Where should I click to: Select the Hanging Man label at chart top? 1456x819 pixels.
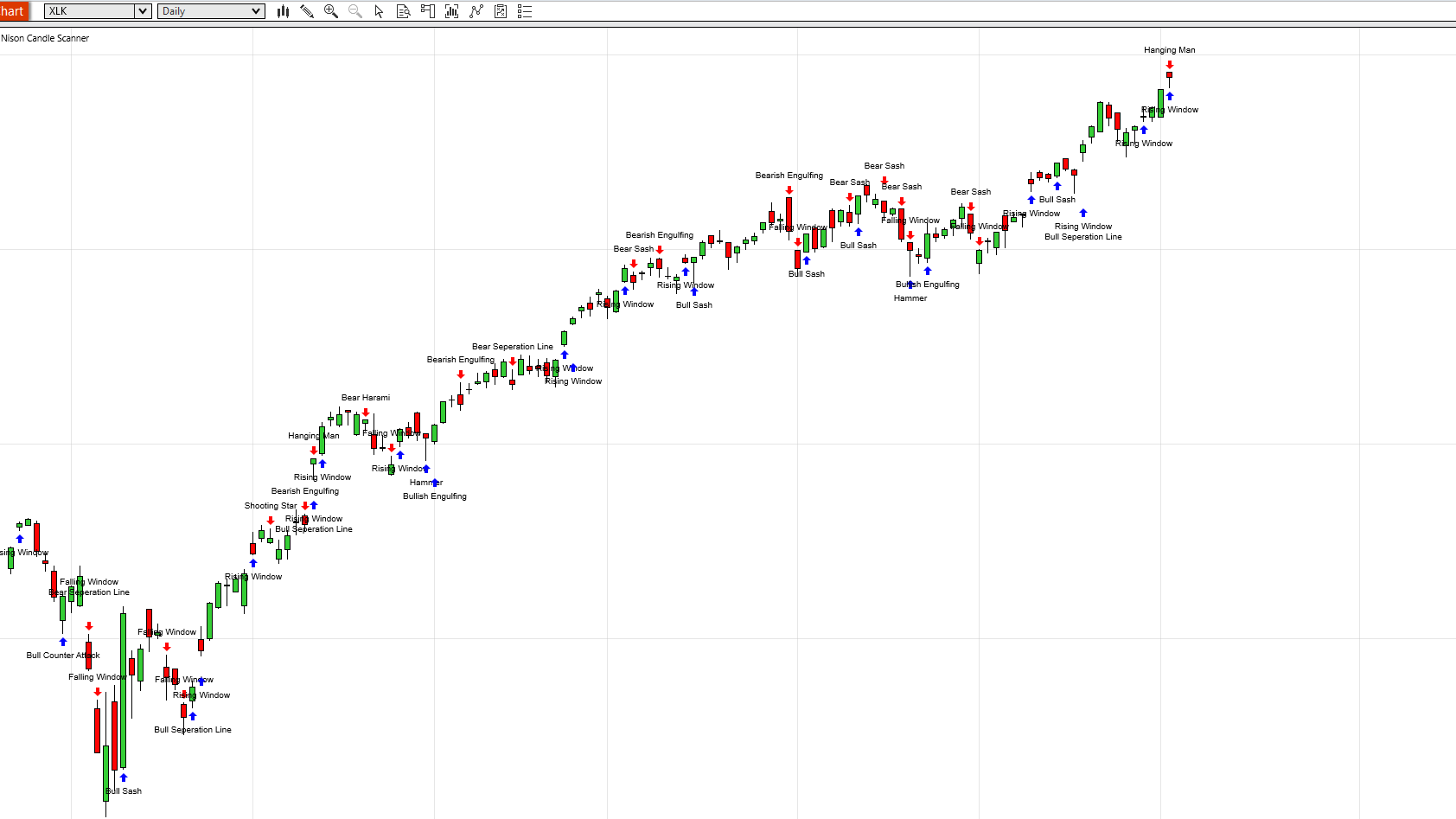1169,50
